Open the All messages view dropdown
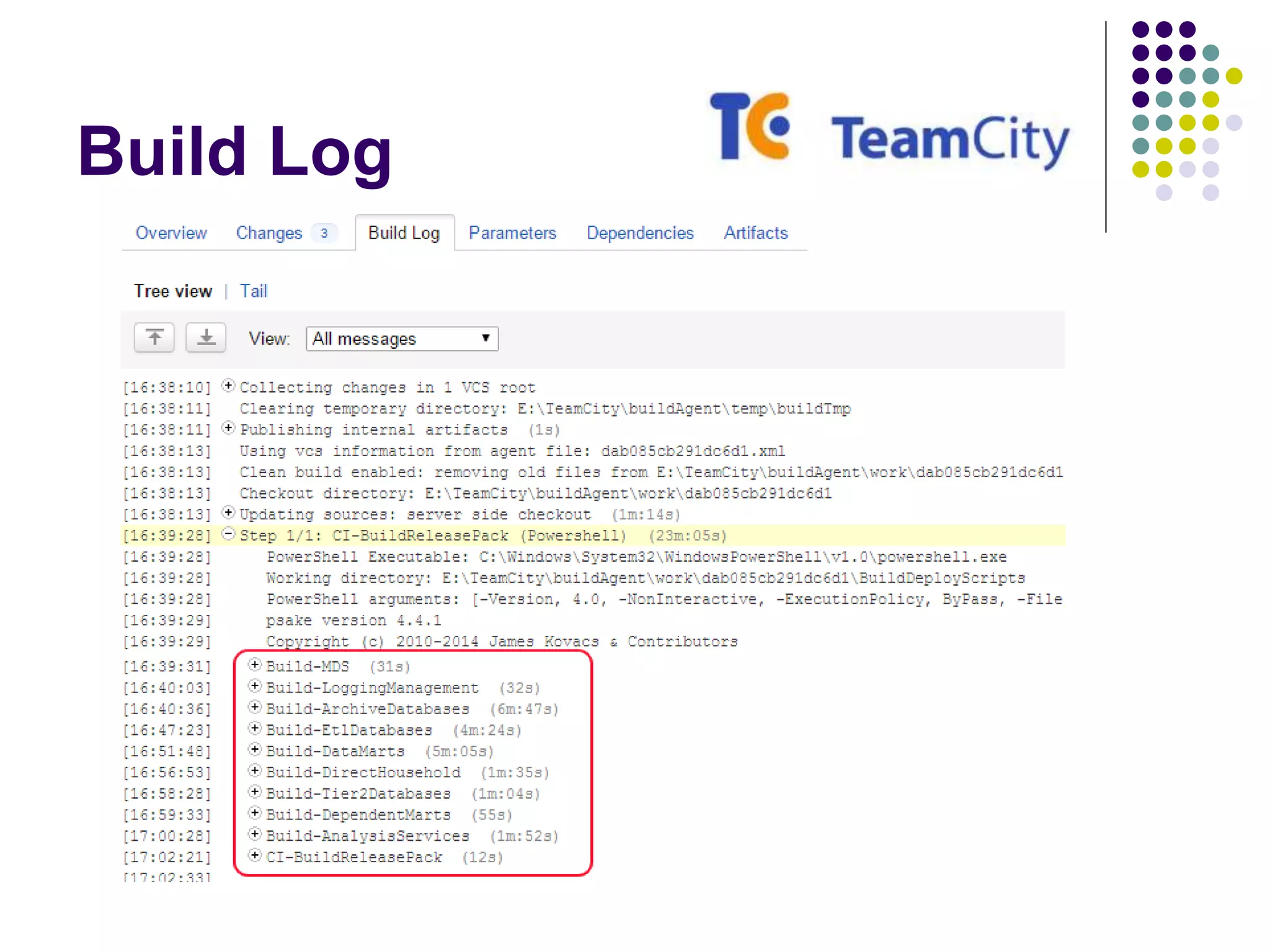The width and height of the screenshot is (1270, 952). [x=402, y=339]
